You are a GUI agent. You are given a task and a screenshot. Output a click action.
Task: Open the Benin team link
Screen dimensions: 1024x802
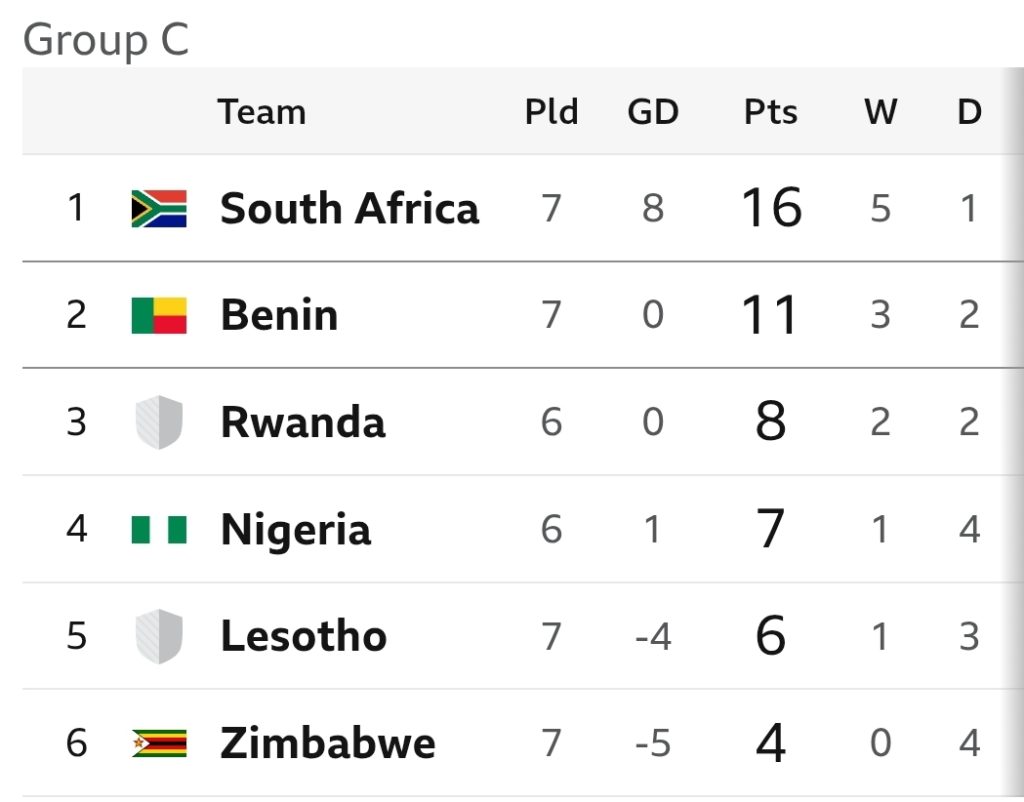coord(279,315)
